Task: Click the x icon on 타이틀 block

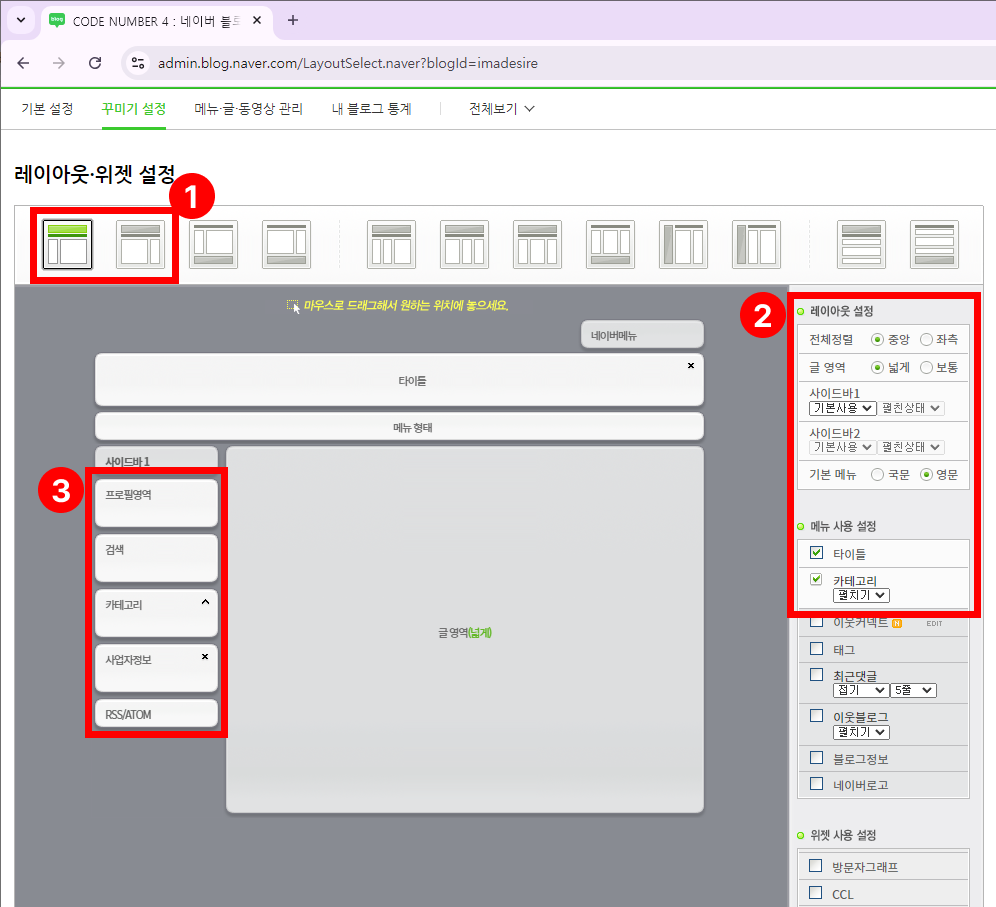Action: pos(690,366)
